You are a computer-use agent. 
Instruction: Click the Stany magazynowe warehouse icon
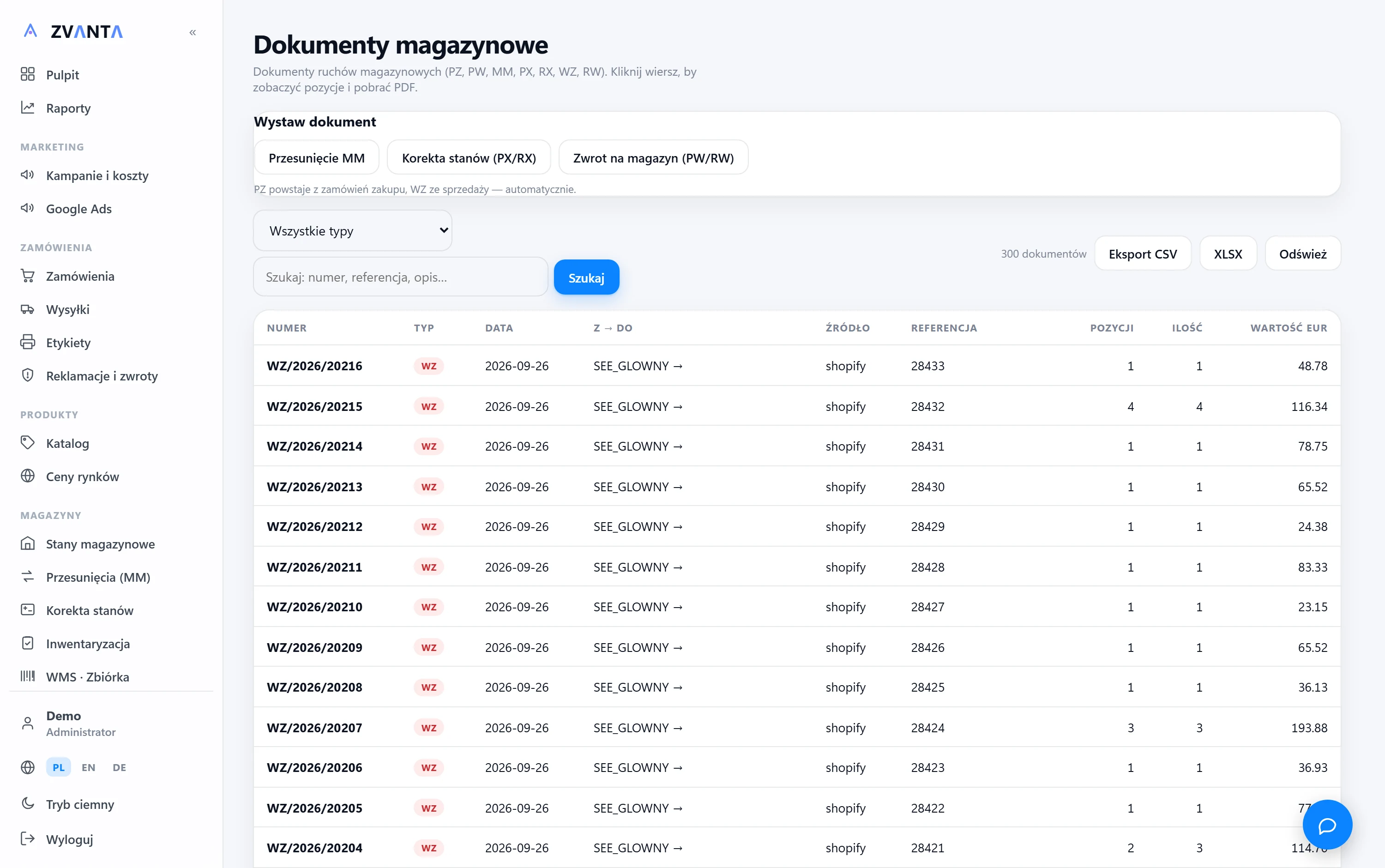(x=28, y=543)
